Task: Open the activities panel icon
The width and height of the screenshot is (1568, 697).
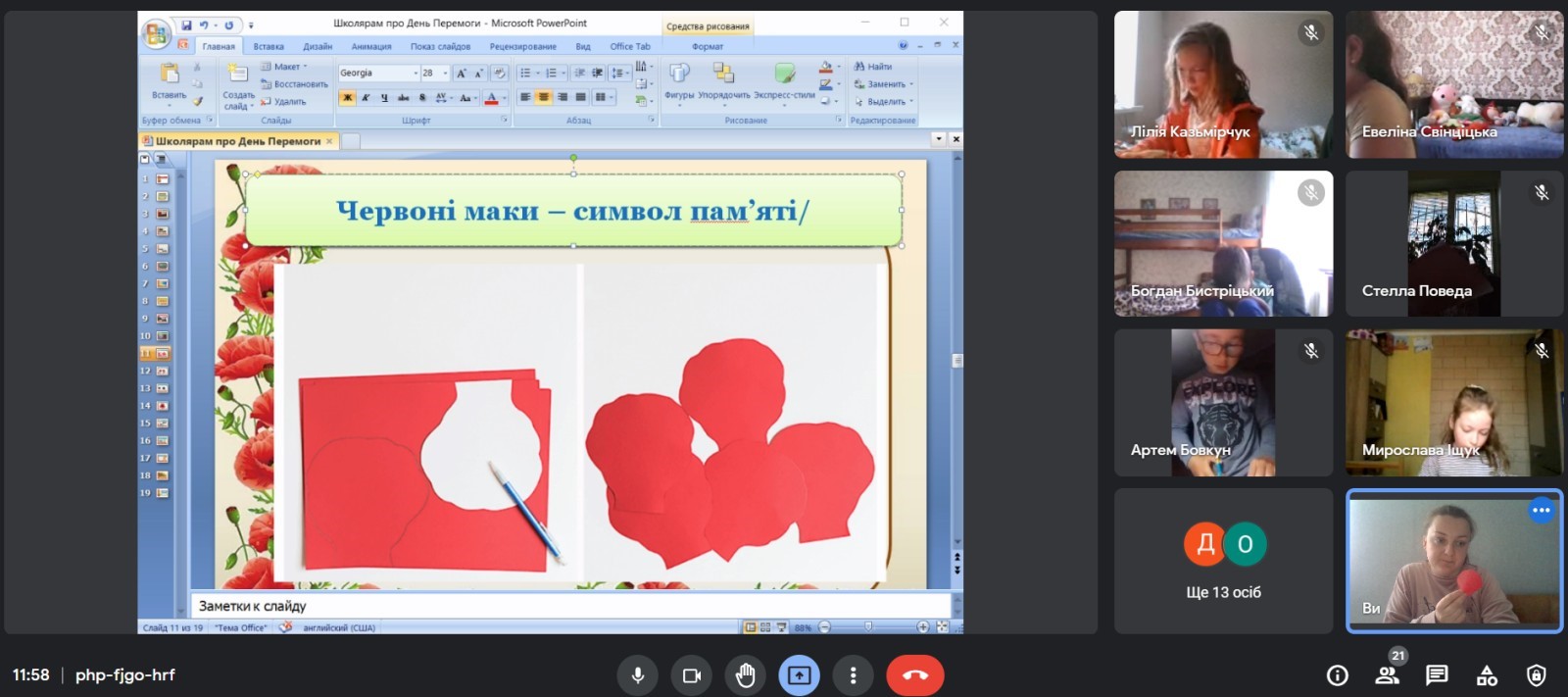Action: pos(1487,675)
